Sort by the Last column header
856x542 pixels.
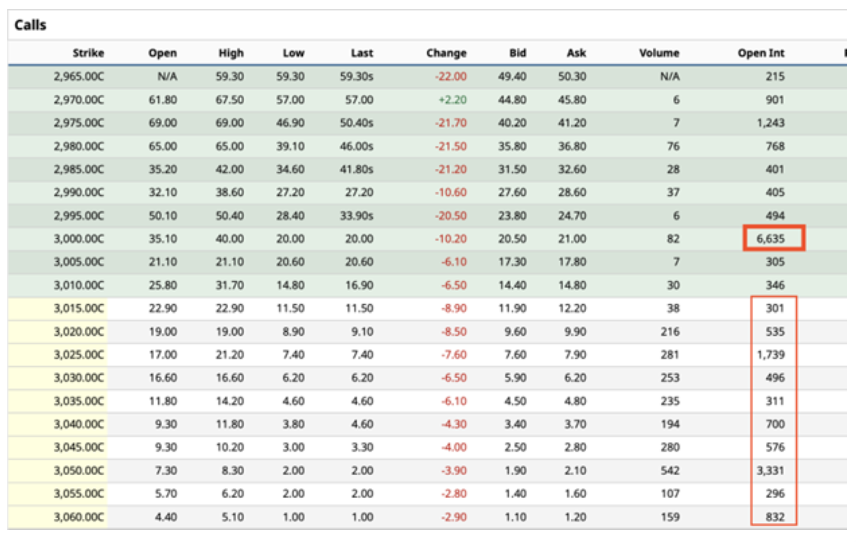(361, 53)
